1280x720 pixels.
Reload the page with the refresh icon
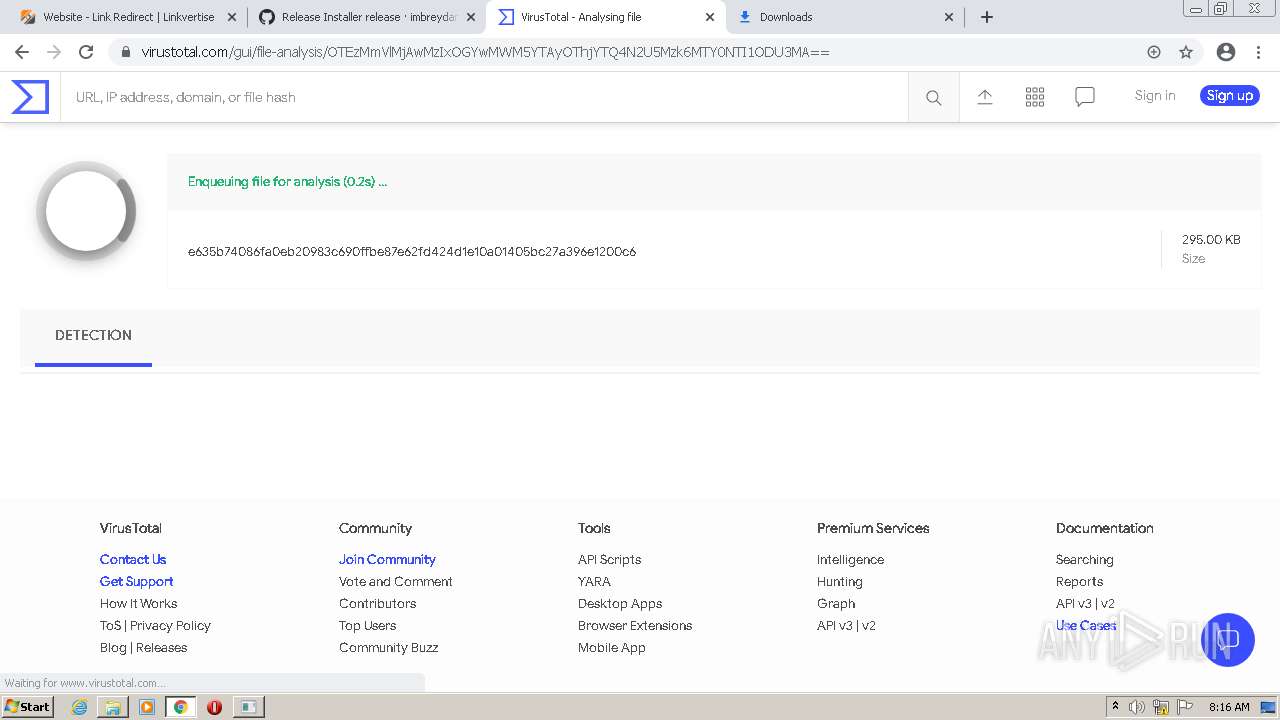pyautogui.click(x=86, y=52)
